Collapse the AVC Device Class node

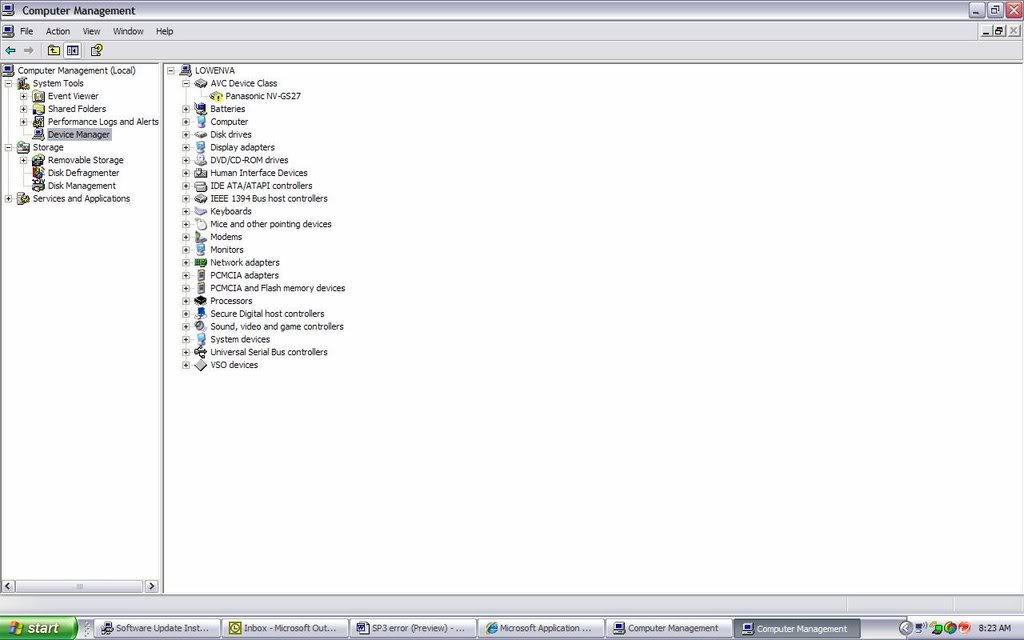(x=186, y=84)
